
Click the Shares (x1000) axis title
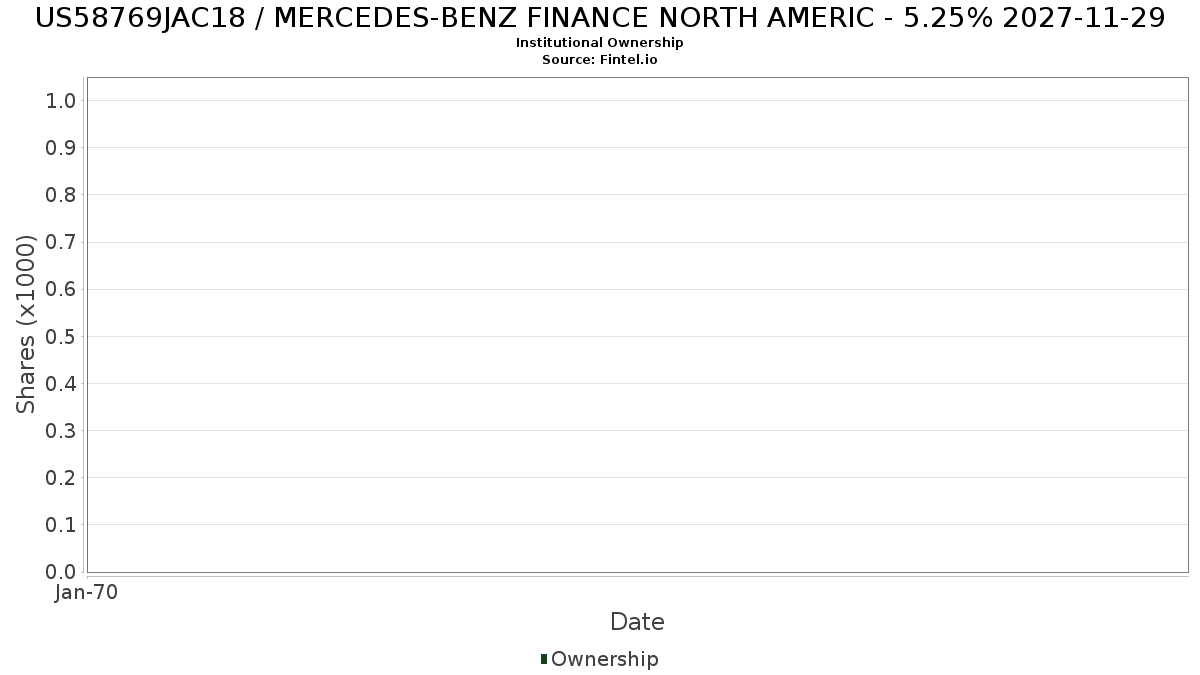pyautogui.click(x=26, y=324)
